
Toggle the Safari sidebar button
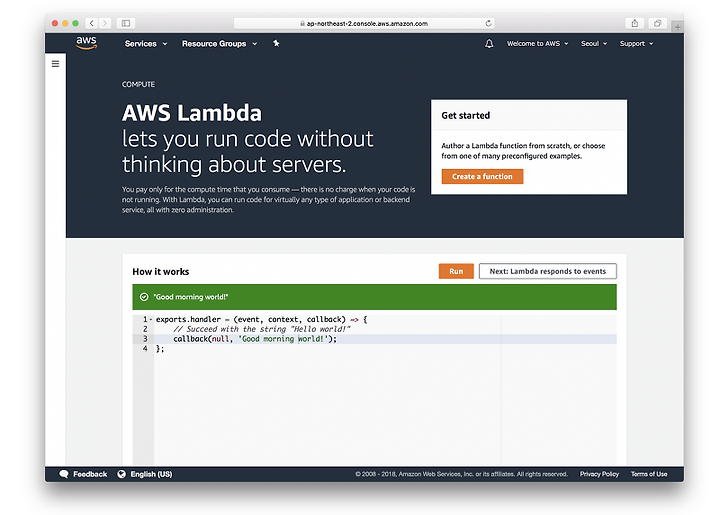(x=126, y=23)
